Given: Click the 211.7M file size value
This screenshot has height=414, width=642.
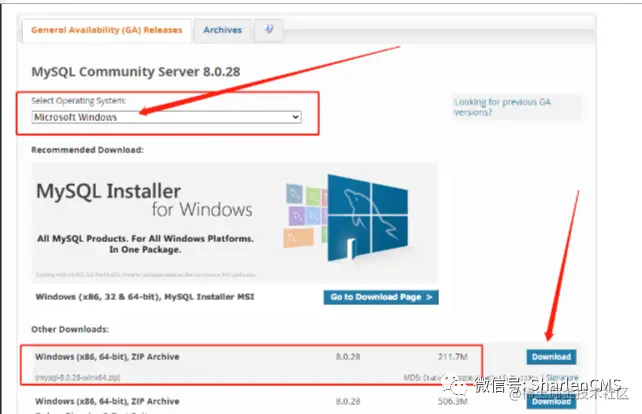Looking at the screenshot, I should tap(453, 357).
